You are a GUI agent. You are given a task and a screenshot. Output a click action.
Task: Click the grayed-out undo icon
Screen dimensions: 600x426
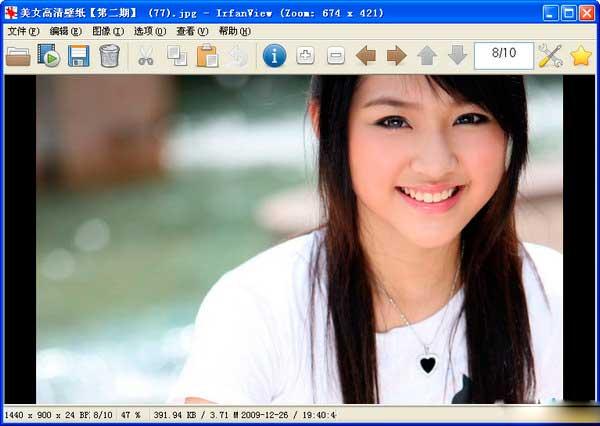(x=237, y=56)
